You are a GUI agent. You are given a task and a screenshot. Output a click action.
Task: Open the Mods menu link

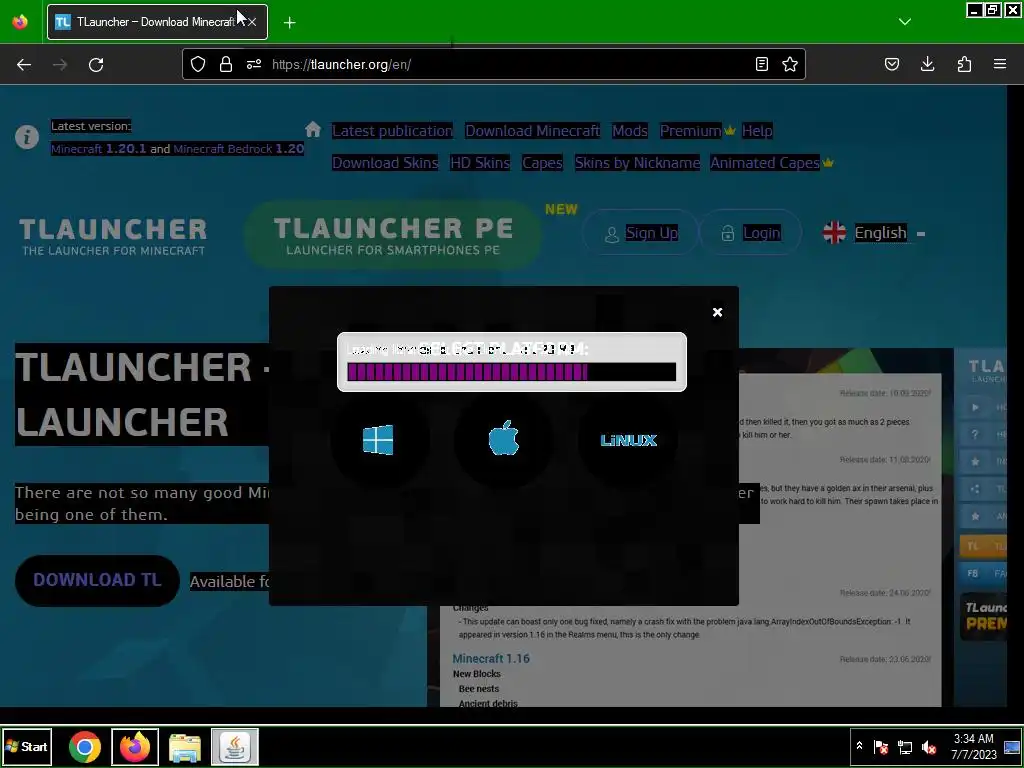coord(630,131)
